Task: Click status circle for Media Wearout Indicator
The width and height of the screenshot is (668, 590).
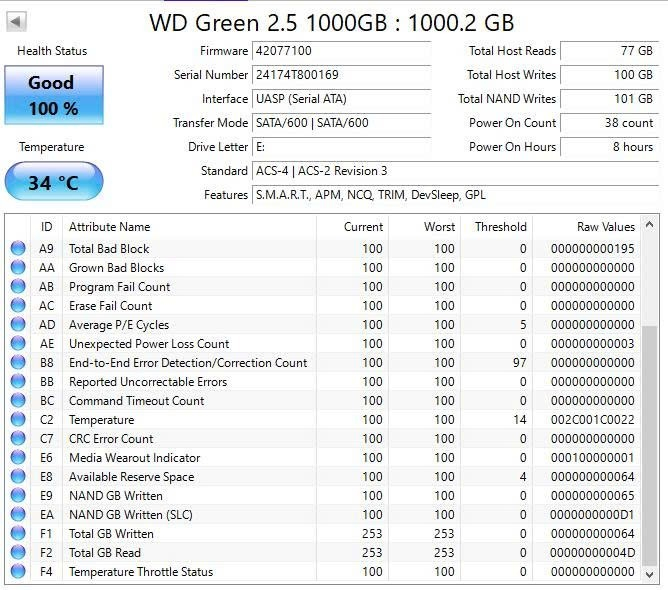Action: 18,457
